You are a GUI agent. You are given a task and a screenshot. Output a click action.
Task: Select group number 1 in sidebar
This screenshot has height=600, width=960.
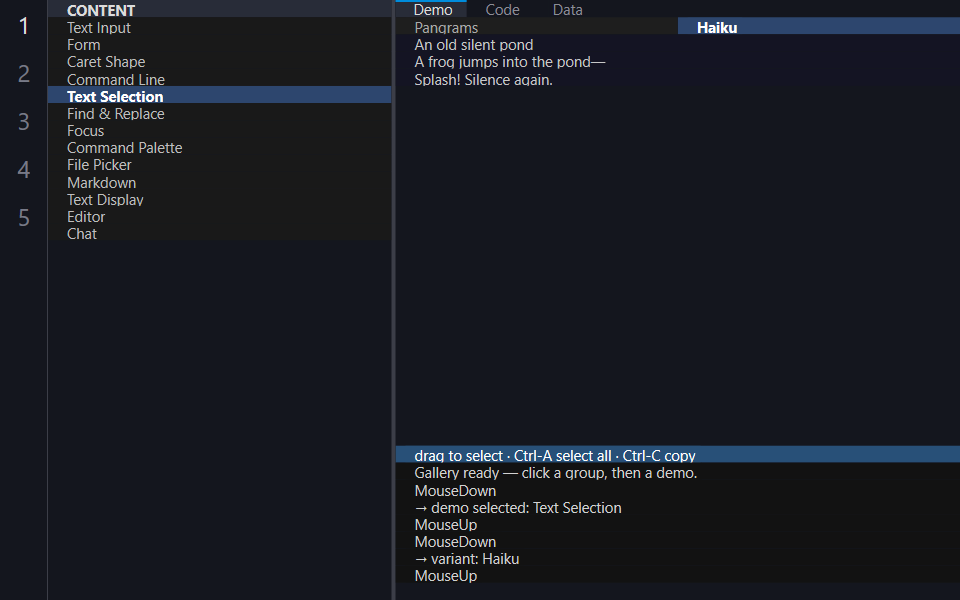[x=23, y=26]
